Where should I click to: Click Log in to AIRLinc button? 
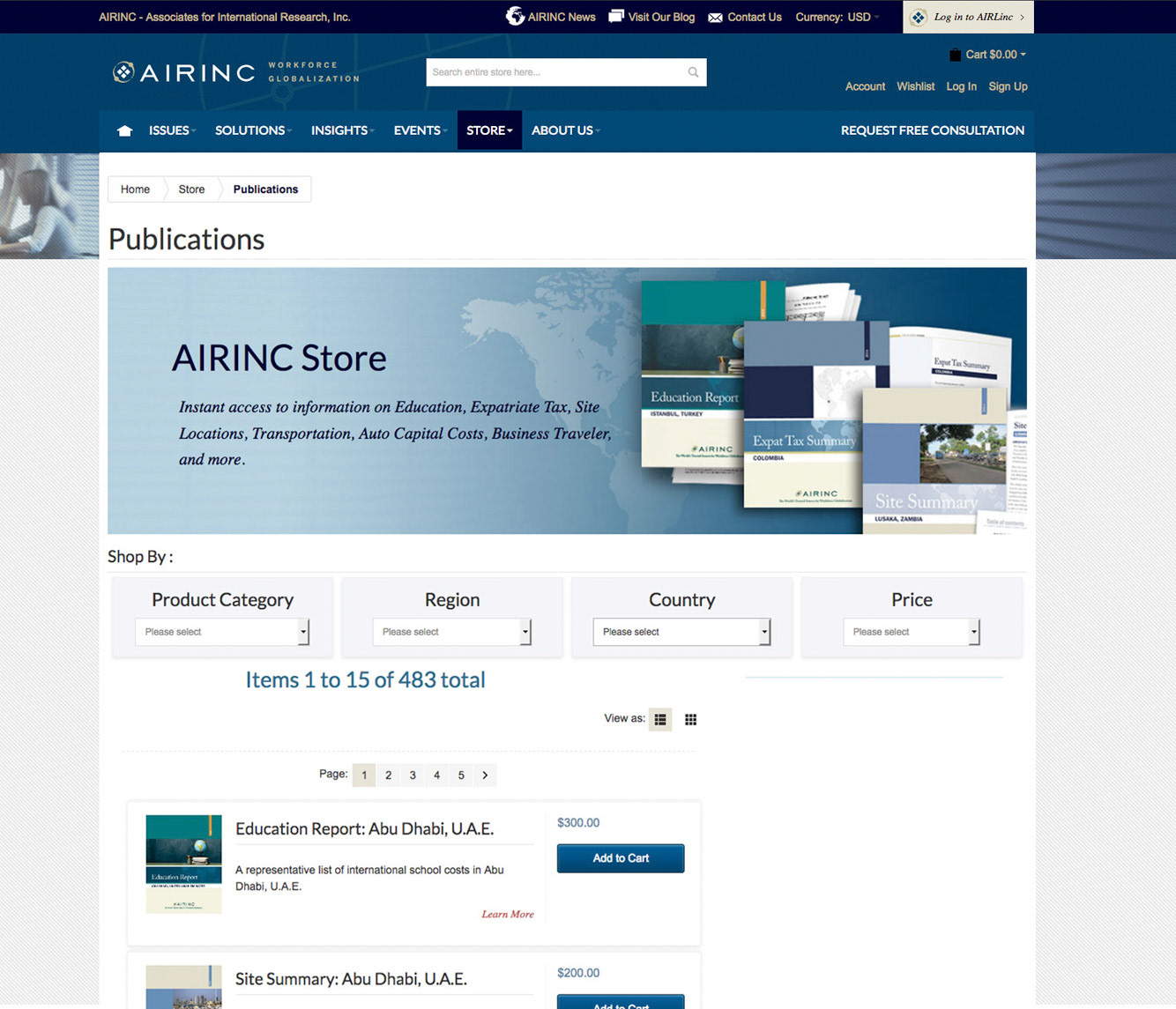[968, 17]
